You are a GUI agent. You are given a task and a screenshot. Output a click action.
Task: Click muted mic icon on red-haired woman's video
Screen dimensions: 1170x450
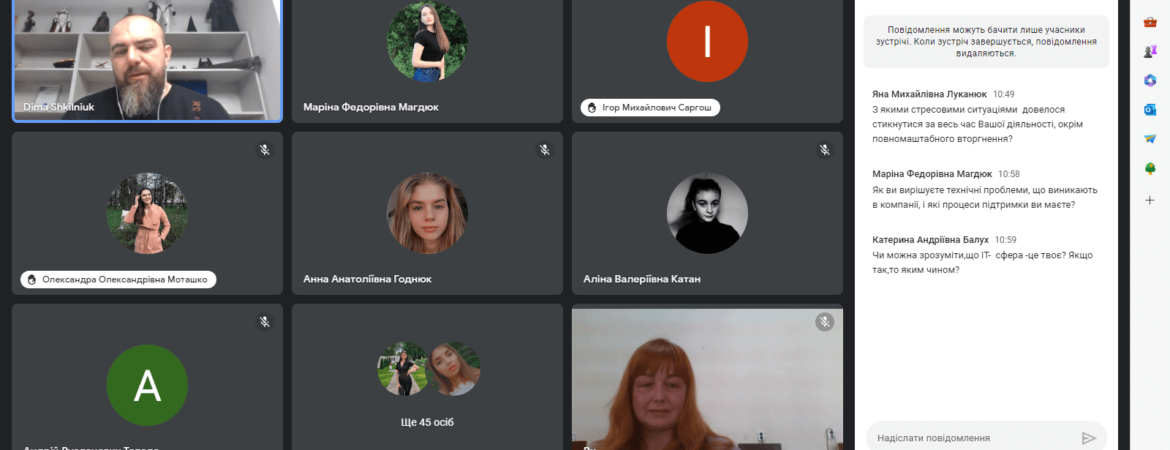coord(825,322)
